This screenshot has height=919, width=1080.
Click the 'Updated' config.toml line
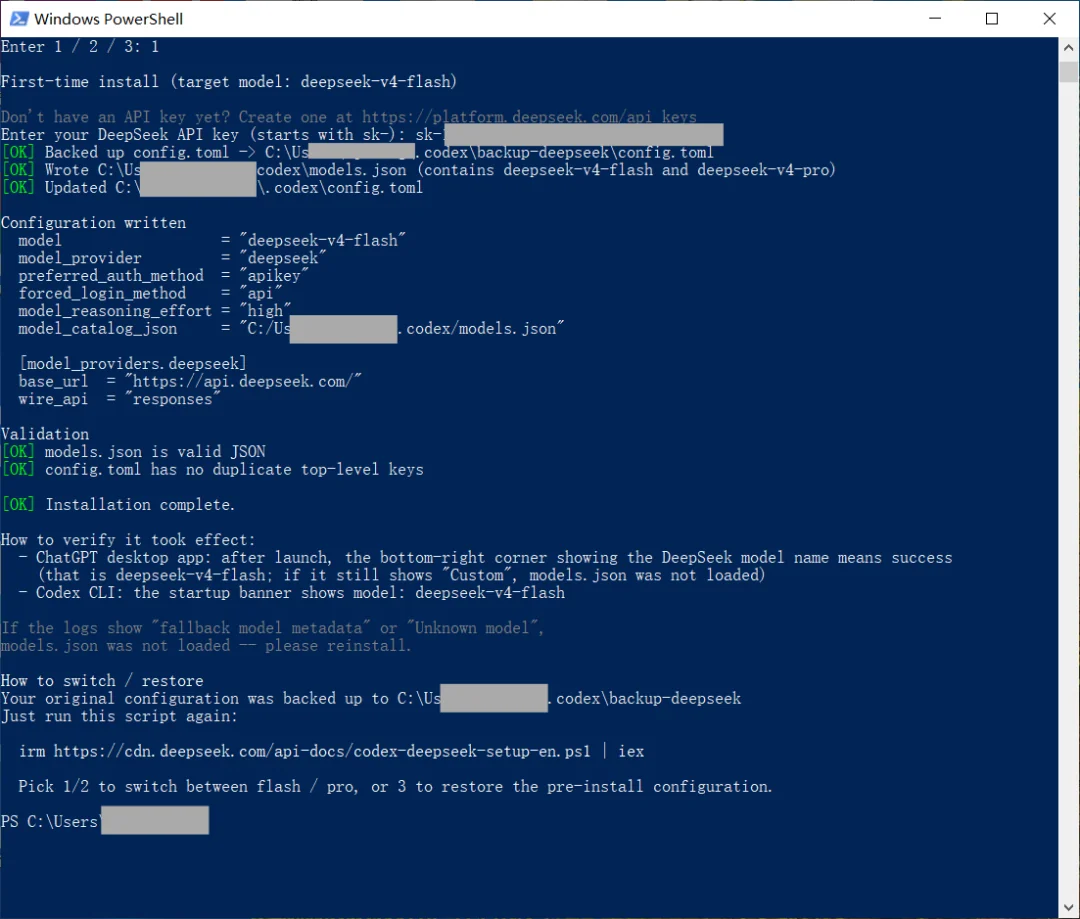coord(211,188)
